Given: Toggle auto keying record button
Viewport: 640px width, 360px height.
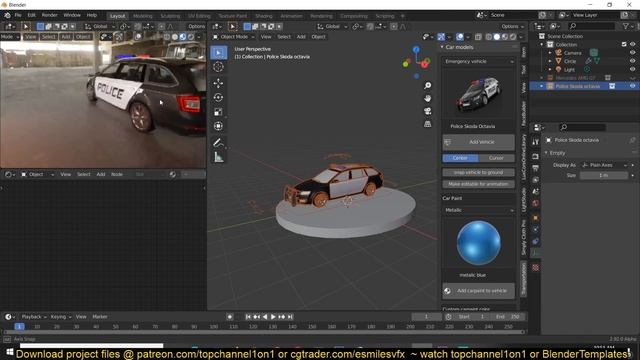Looking at the screenshot, I should tap(230, 317).
